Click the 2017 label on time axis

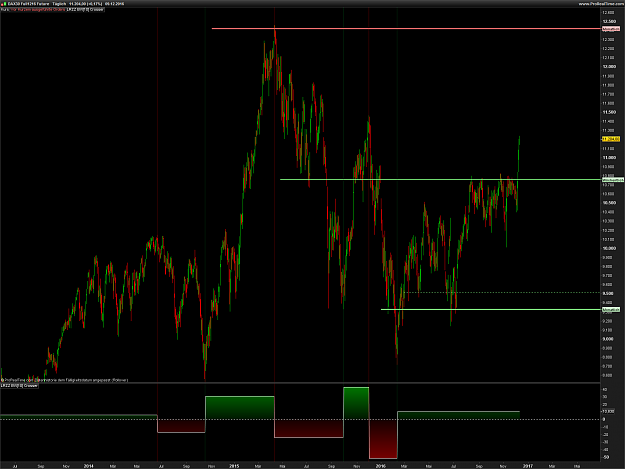pyautogui.click(x=528, y=466)
